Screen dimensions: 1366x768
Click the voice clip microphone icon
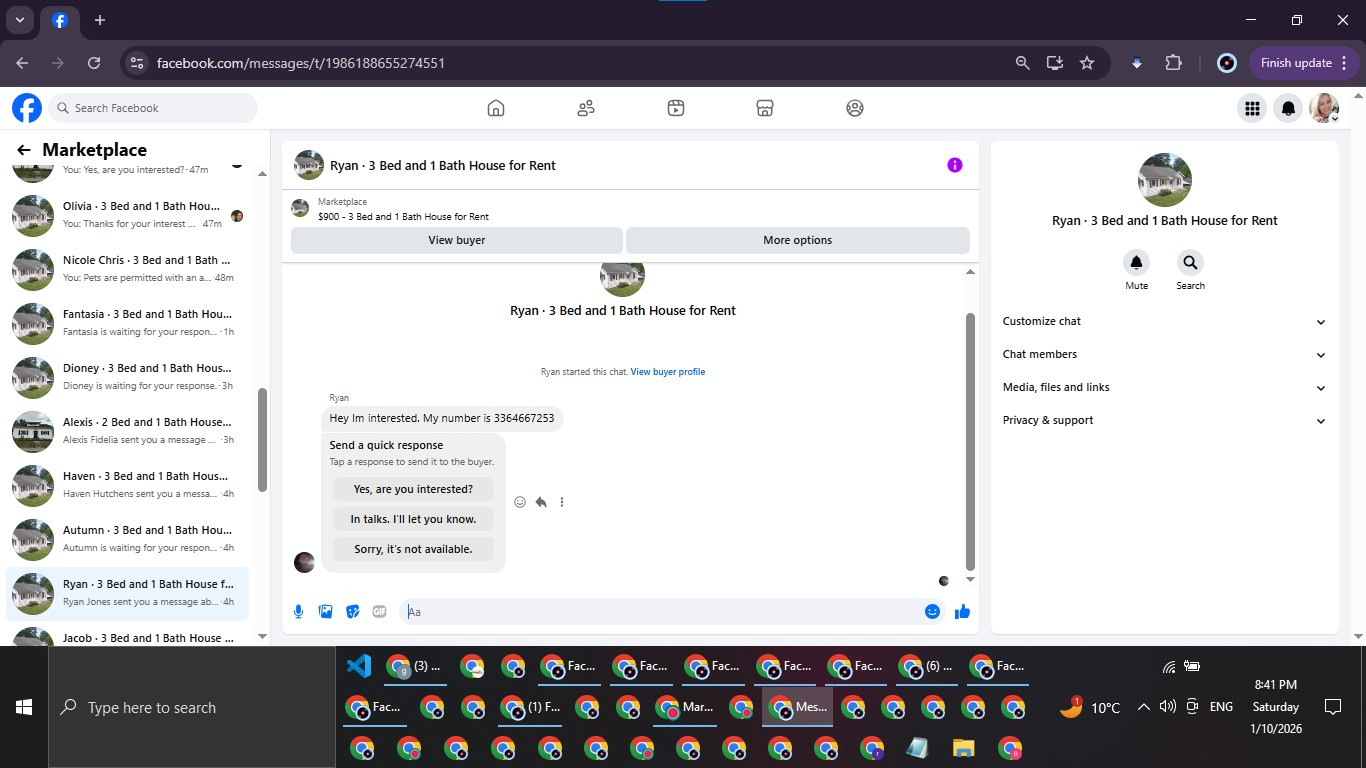(x=298, y=611)
